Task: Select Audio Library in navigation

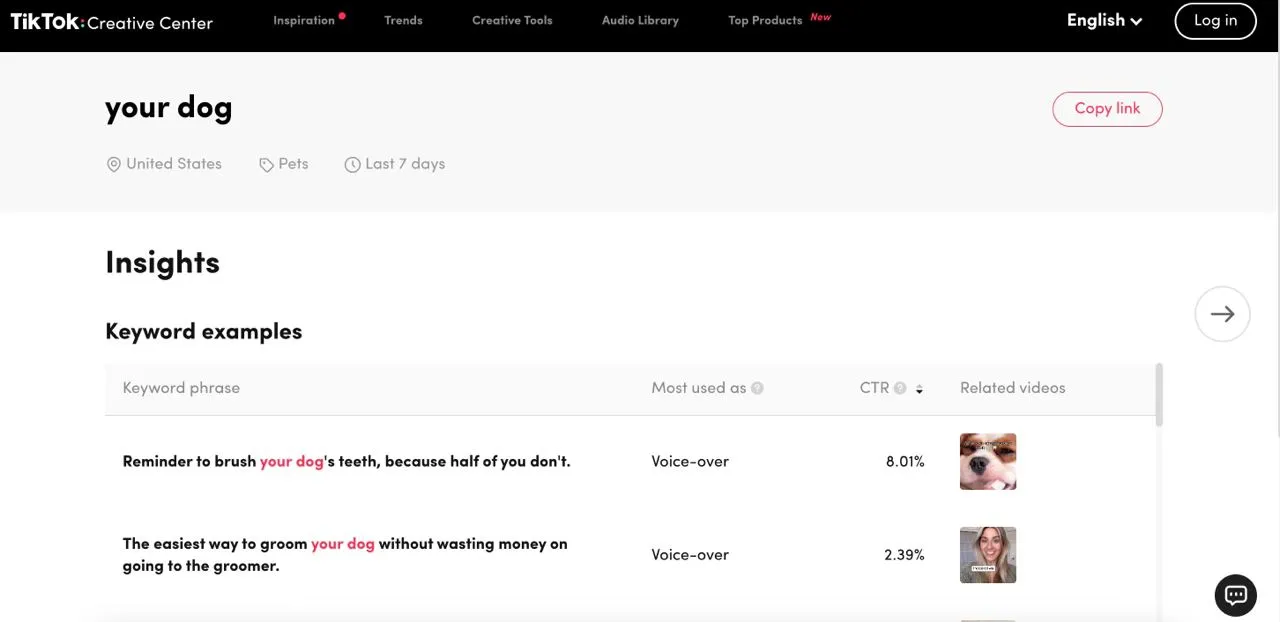Action: 640,20
